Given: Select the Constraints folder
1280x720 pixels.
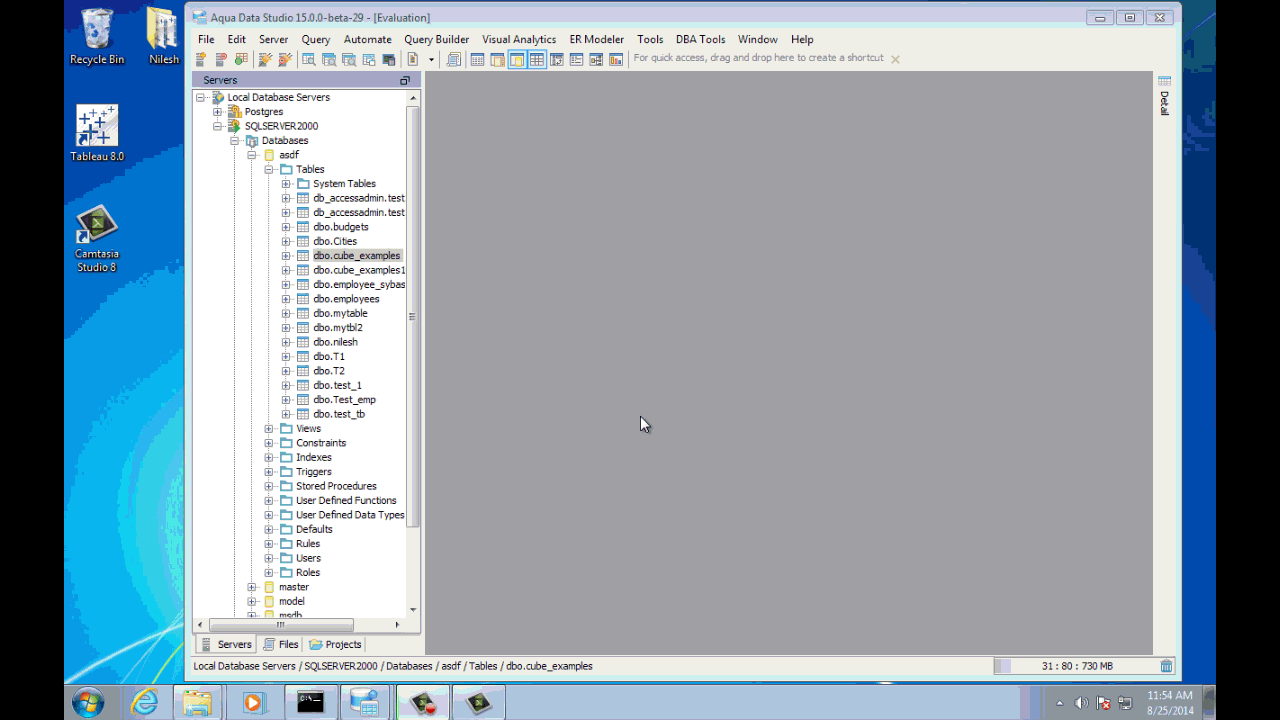Looking at the screenshot, I should [321, 443].
